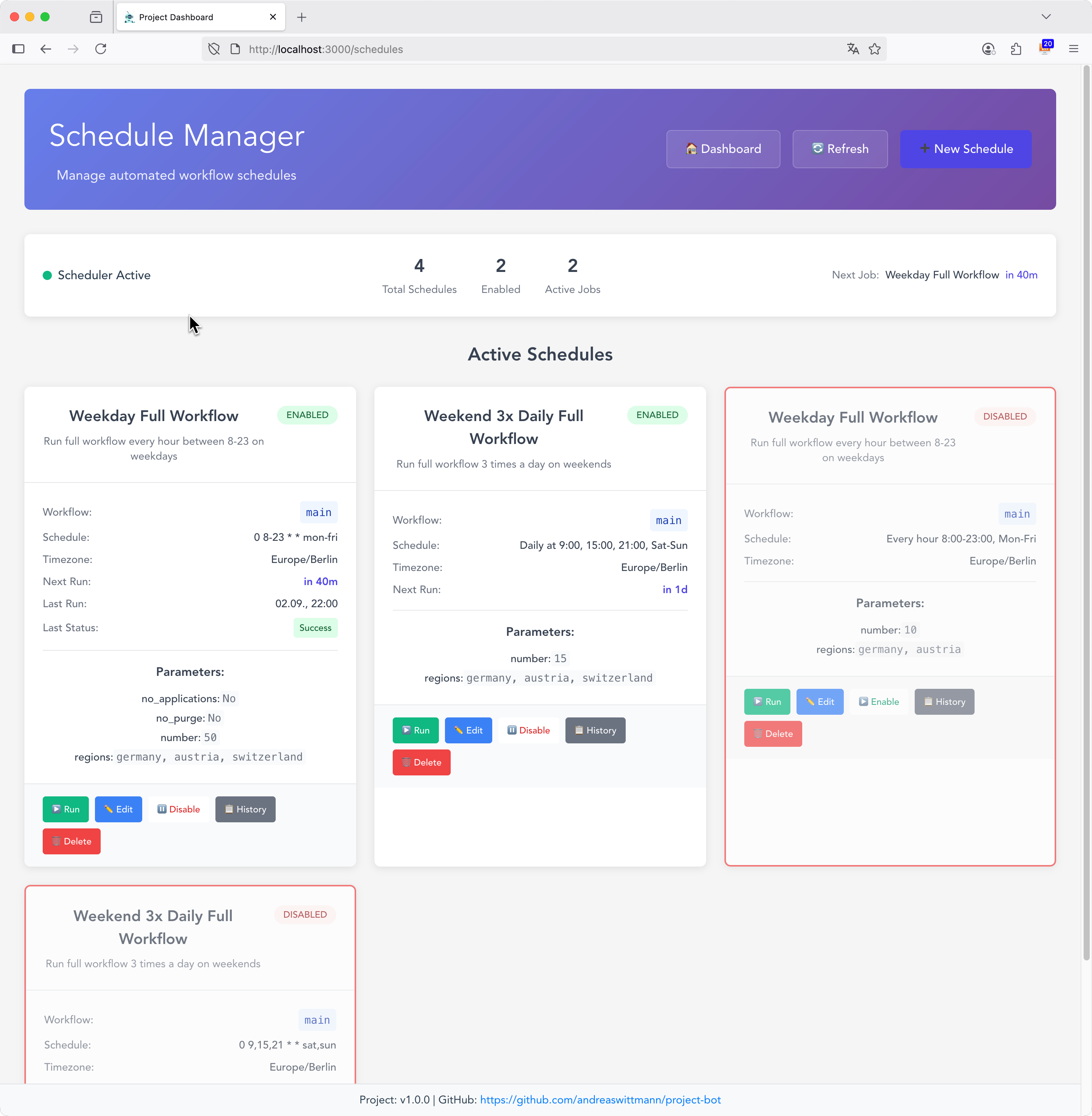Bookmark this page with star icon
Viewport: 1092px width, 1116px height.
pos(875,49)
